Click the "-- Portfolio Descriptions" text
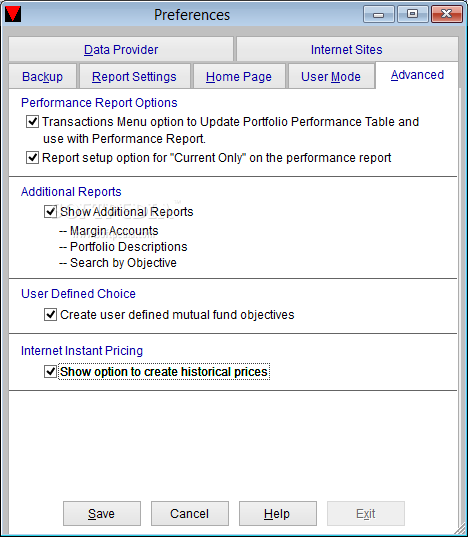 (123, 247)
